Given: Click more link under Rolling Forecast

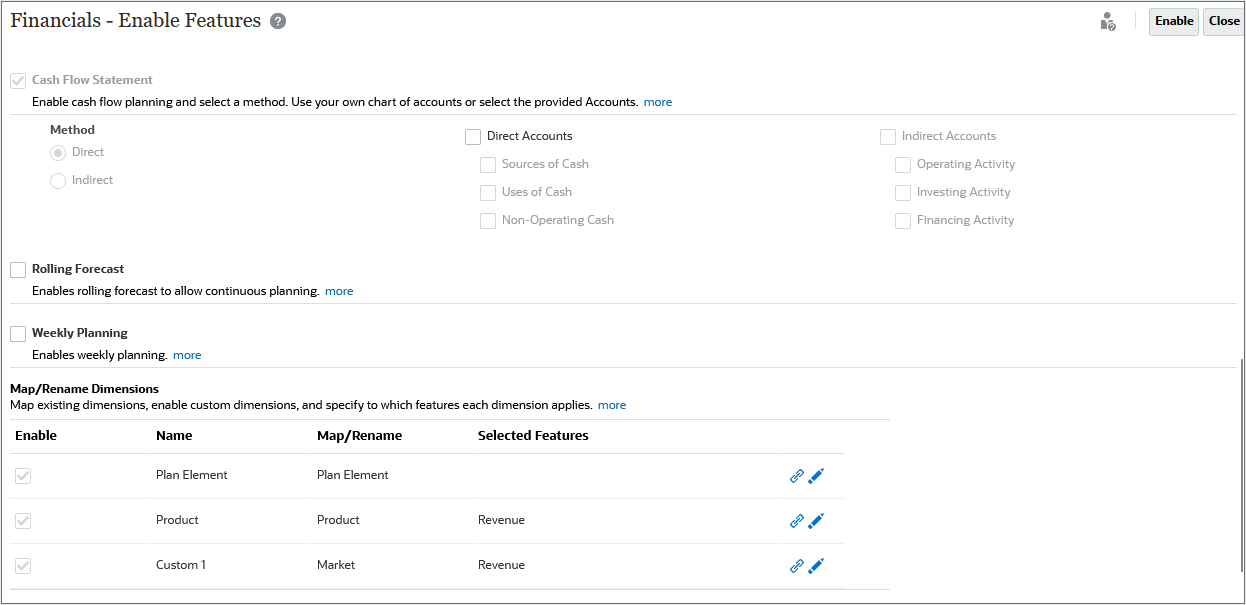Looking at the screenshot, I should coord(339,290).
